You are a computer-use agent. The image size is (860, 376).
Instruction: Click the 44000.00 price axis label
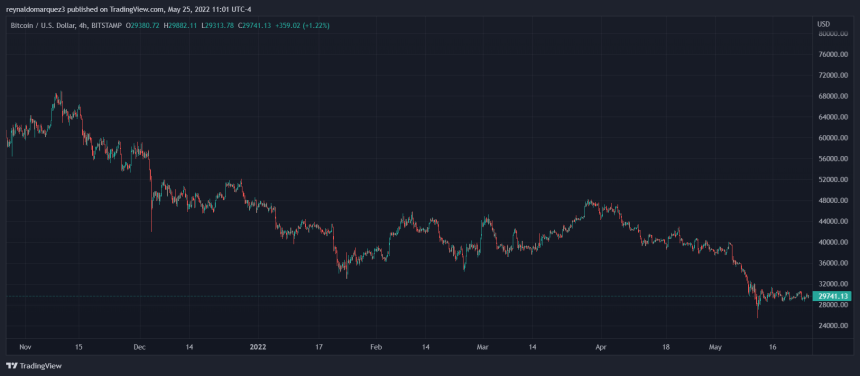click(834, 221)
